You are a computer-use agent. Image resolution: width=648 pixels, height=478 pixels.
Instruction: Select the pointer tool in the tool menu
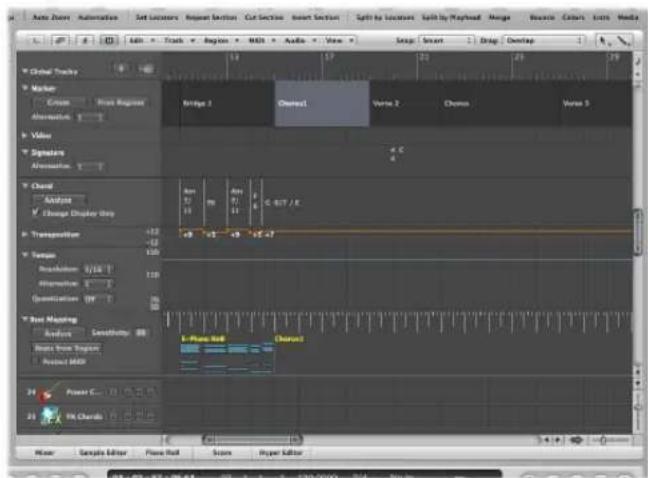pyautogui.click(x=604, y=40)
